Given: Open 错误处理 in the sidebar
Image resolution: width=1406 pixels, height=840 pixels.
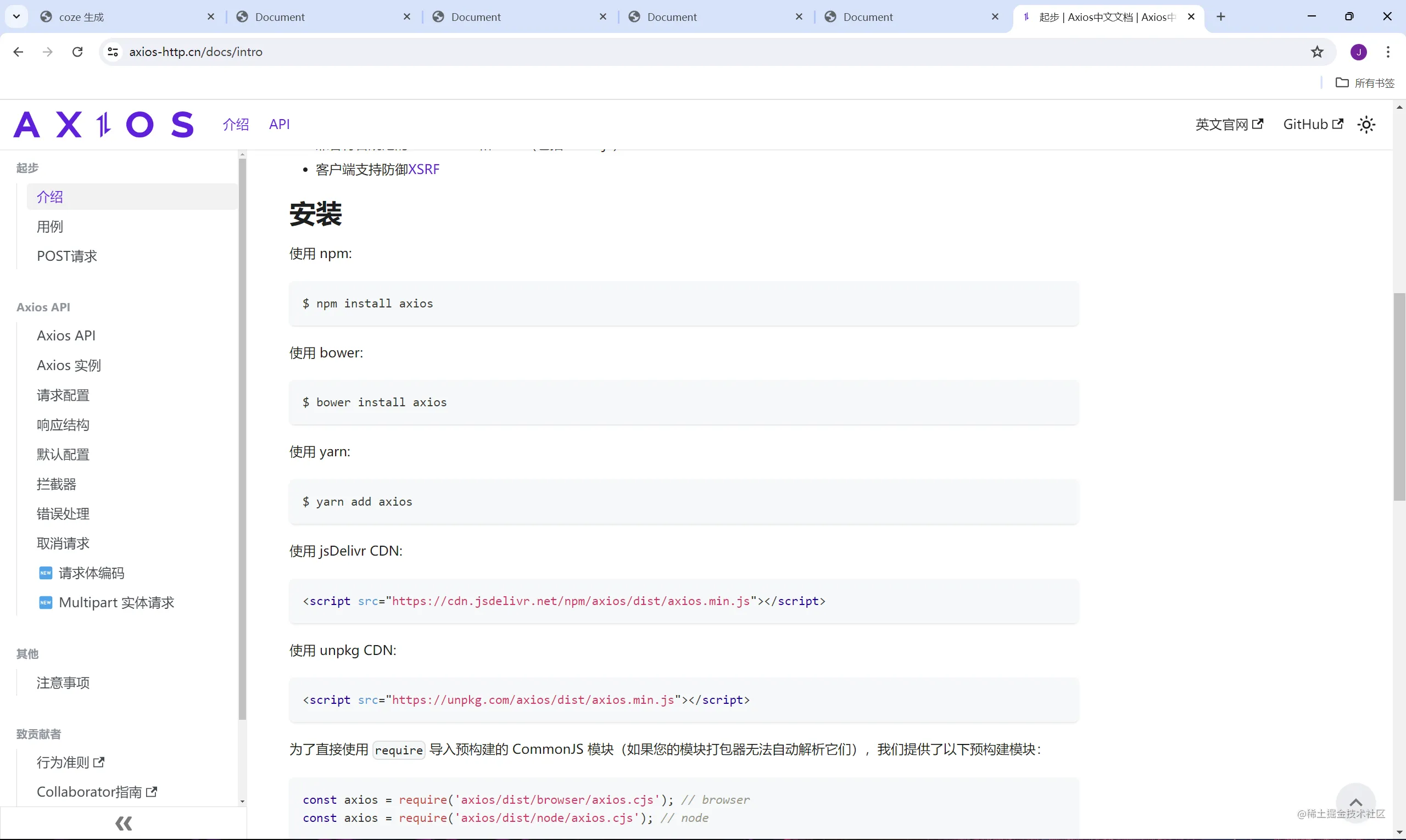Looking at the screenshot, I should 63,514.
